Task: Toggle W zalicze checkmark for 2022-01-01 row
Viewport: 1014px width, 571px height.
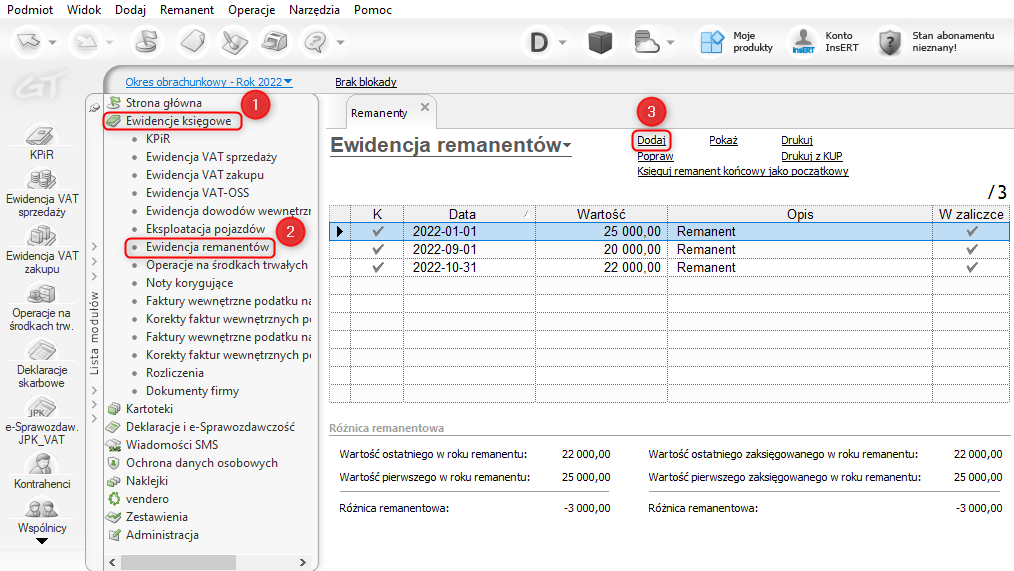Action: [971, 231]
